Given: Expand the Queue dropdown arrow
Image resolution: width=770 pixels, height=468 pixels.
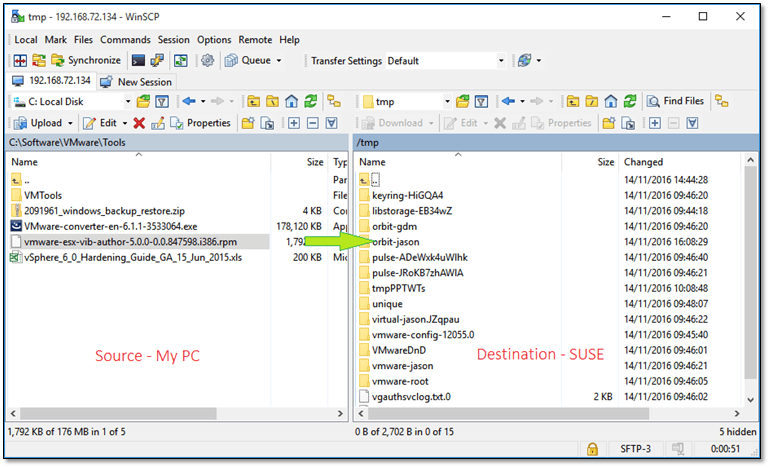Looking at the screenshot, I should click(279, 61).
